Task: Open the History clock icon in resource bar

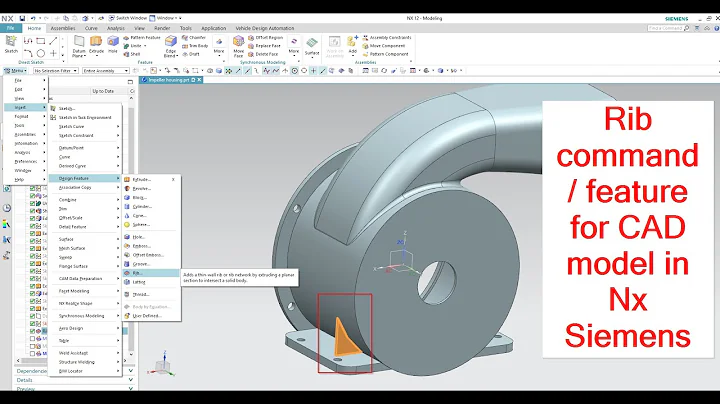Action: point(6,208)
